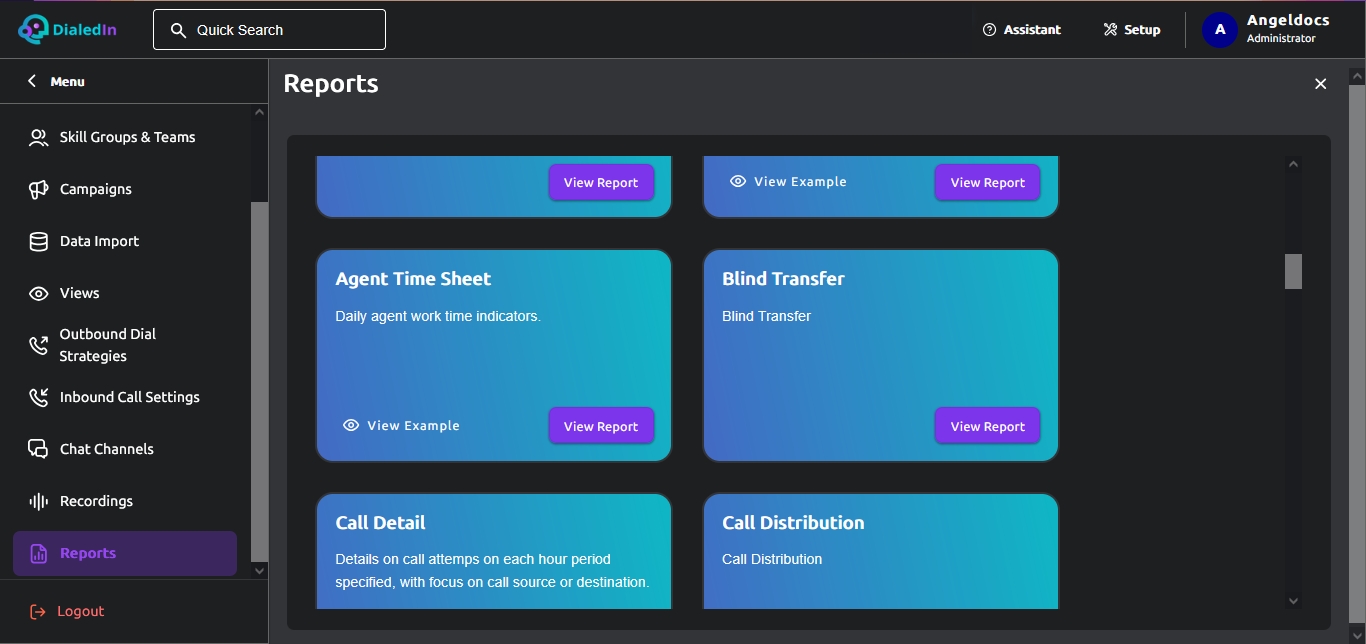Image resolution: width=1366 pixels, height=644 pixels.
Task: Click the Skill Groups people icon
Action: [38, 138]
